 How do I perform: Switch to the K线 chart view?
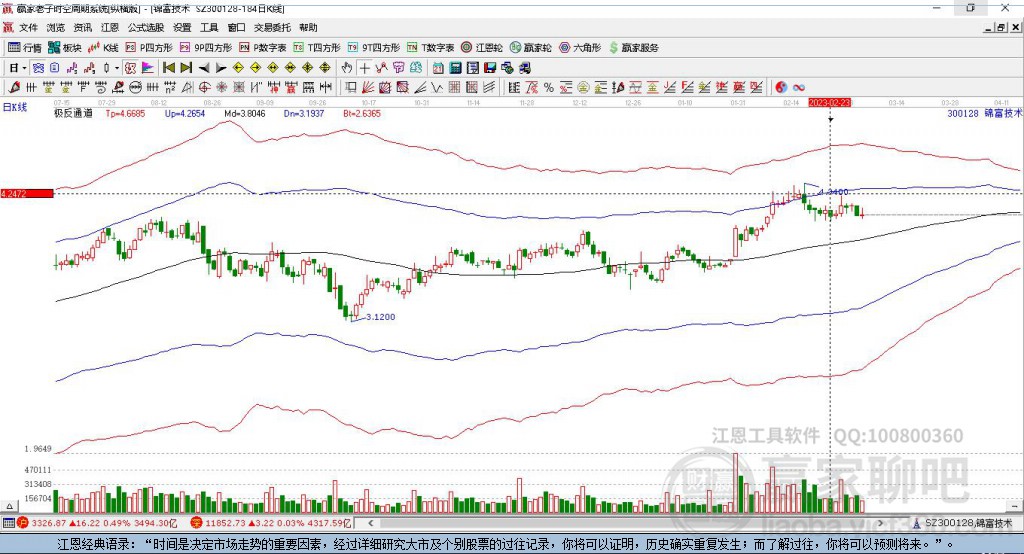click(103, 48)
